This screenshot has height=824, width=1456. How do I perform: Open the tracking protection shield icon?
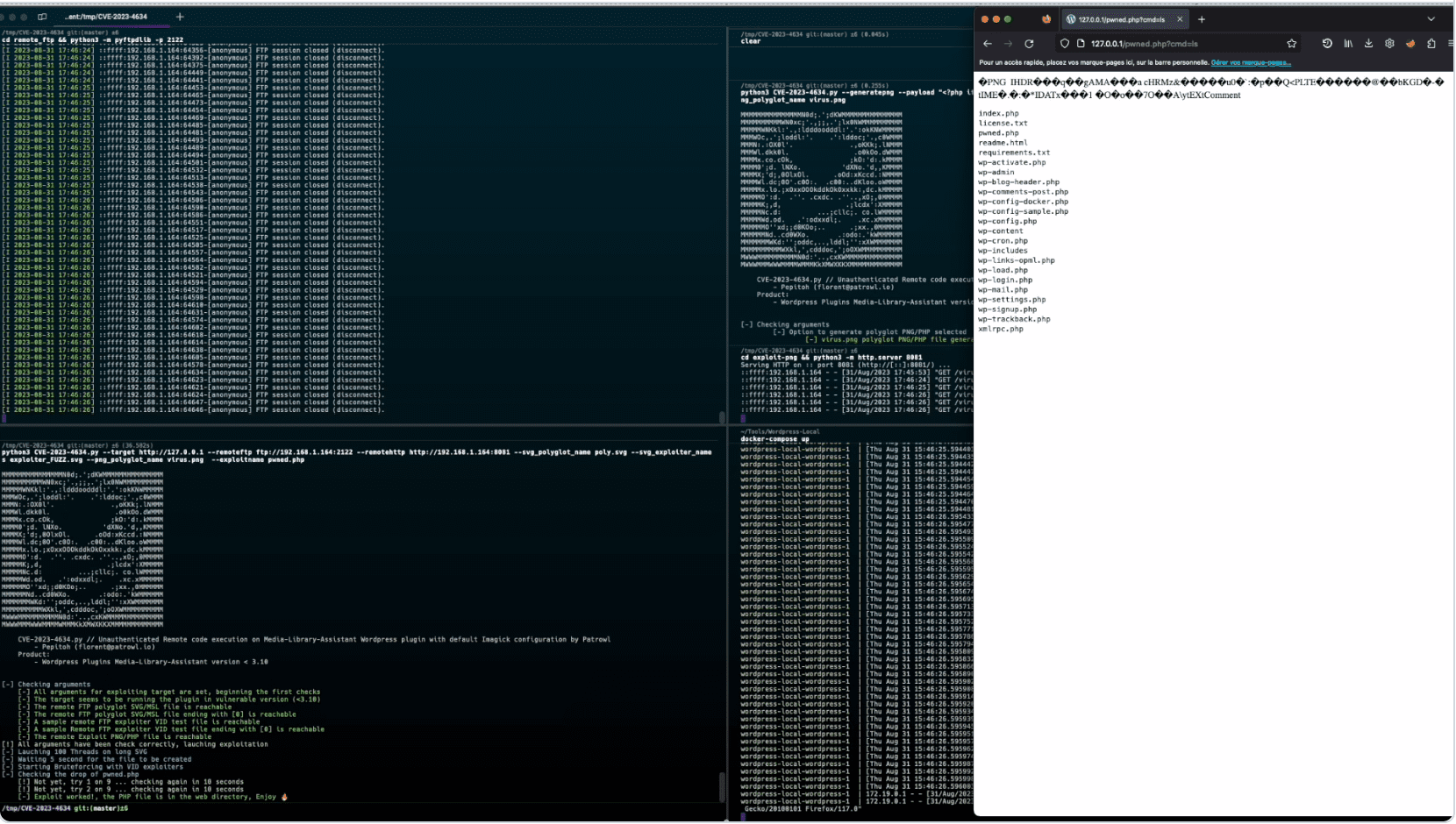(x=1065, y=43)
